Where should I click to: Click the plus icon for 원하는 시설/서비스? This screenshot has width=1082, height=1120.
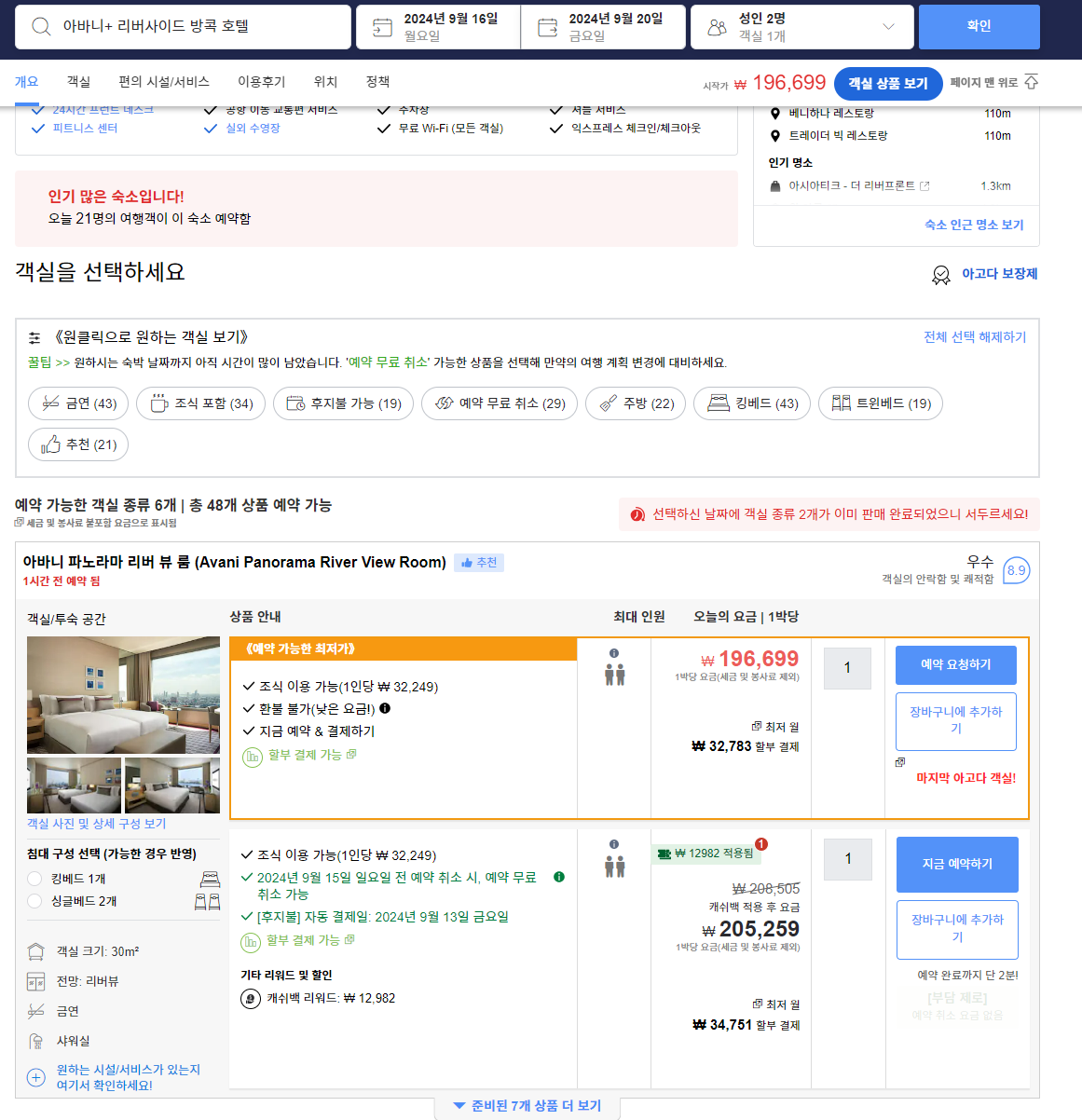click(36, 1077)
